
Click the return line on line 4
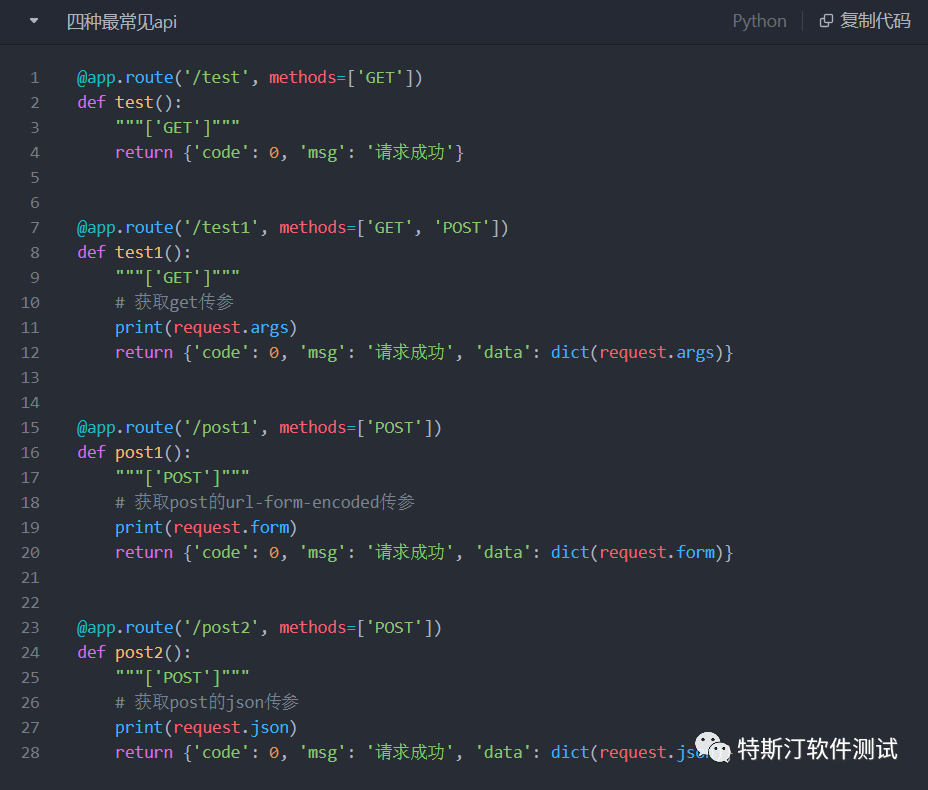pos(289,153)
